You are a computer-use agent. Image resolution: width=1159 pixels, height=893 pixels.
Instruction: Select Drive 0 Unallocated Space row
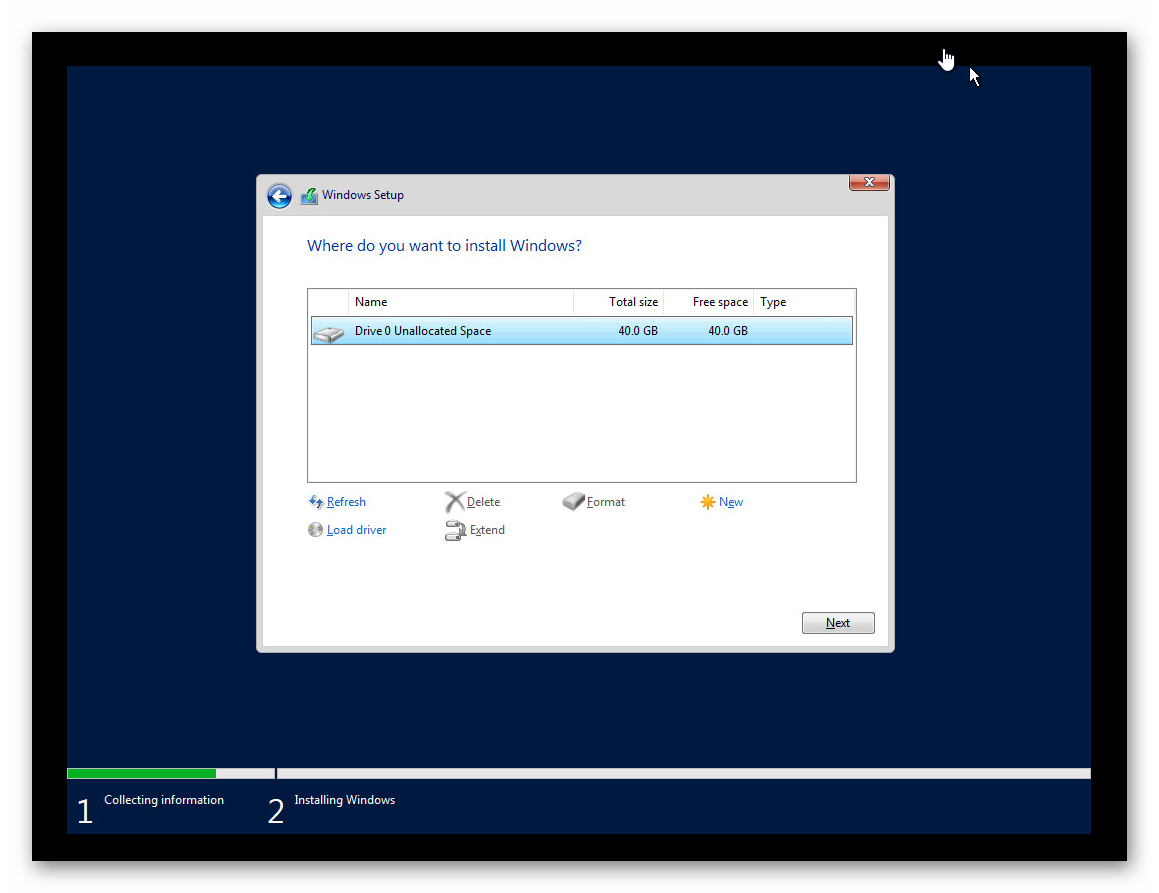tap(582, 330)
